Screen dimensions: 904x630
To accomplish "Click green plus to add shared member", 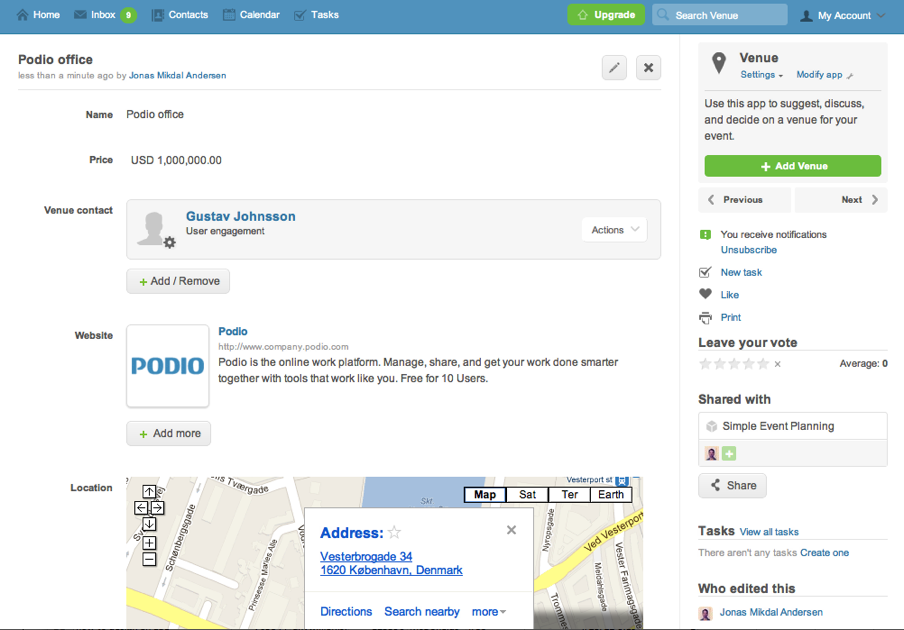I will pyautogui.click(x=729, y=454).
